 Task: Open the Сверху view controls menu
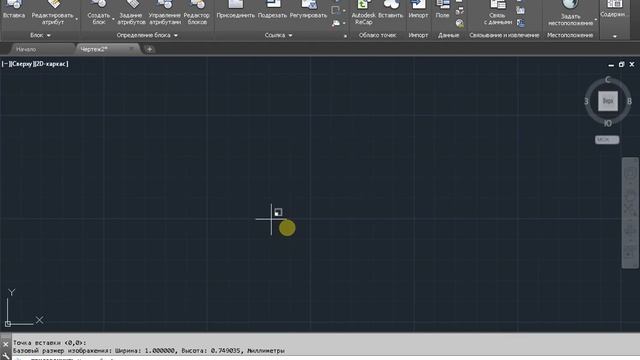click(21, 64)
